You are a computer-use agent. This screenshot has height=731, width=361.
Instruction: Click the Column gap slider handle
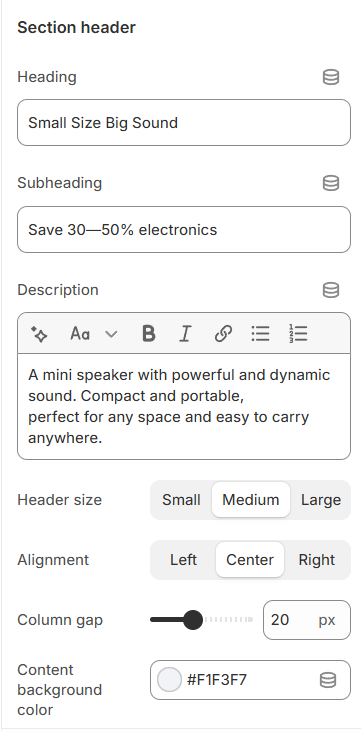click(x=192, y=620)
